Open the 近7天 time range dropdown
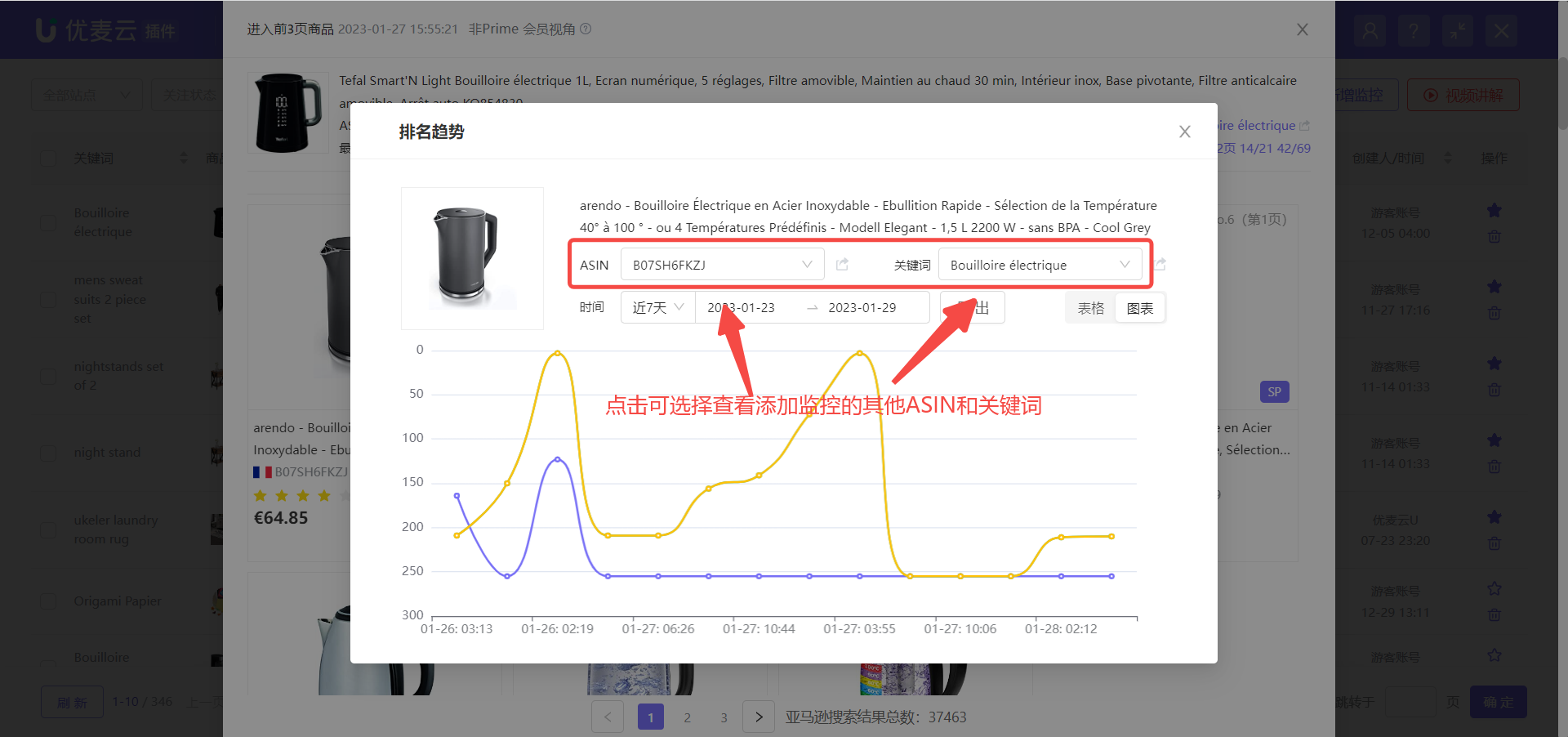Viewport: 1568px width, 737px height. 658,308
